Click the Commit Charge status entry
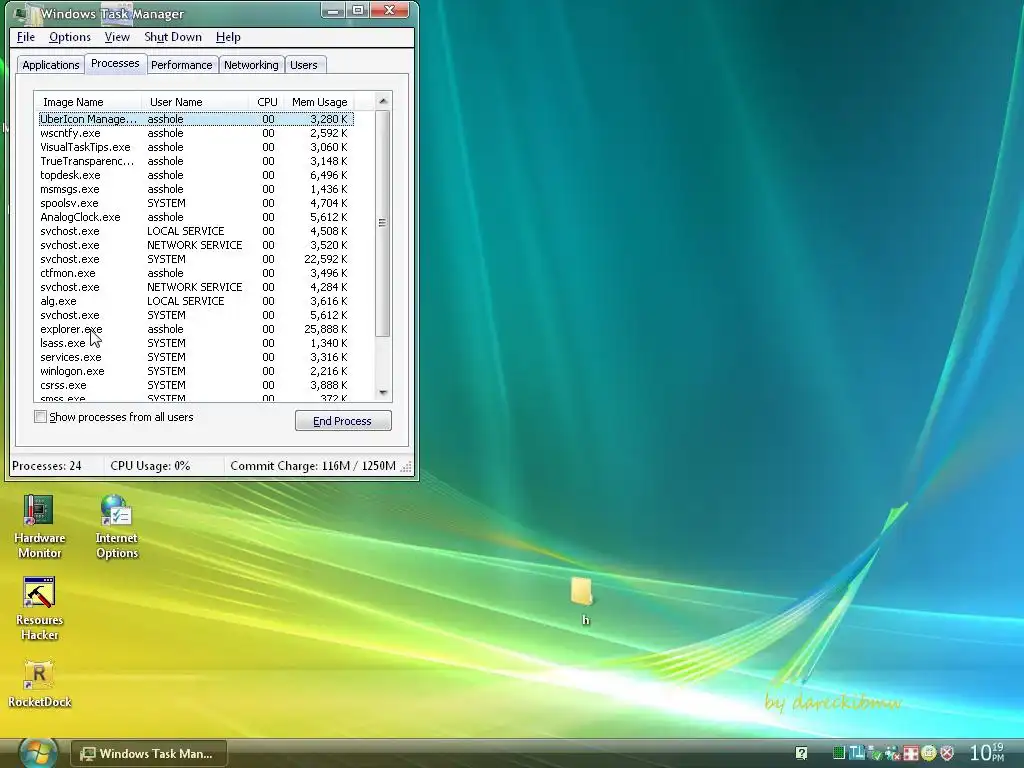The image size is (1024, 768). (313, 466)
